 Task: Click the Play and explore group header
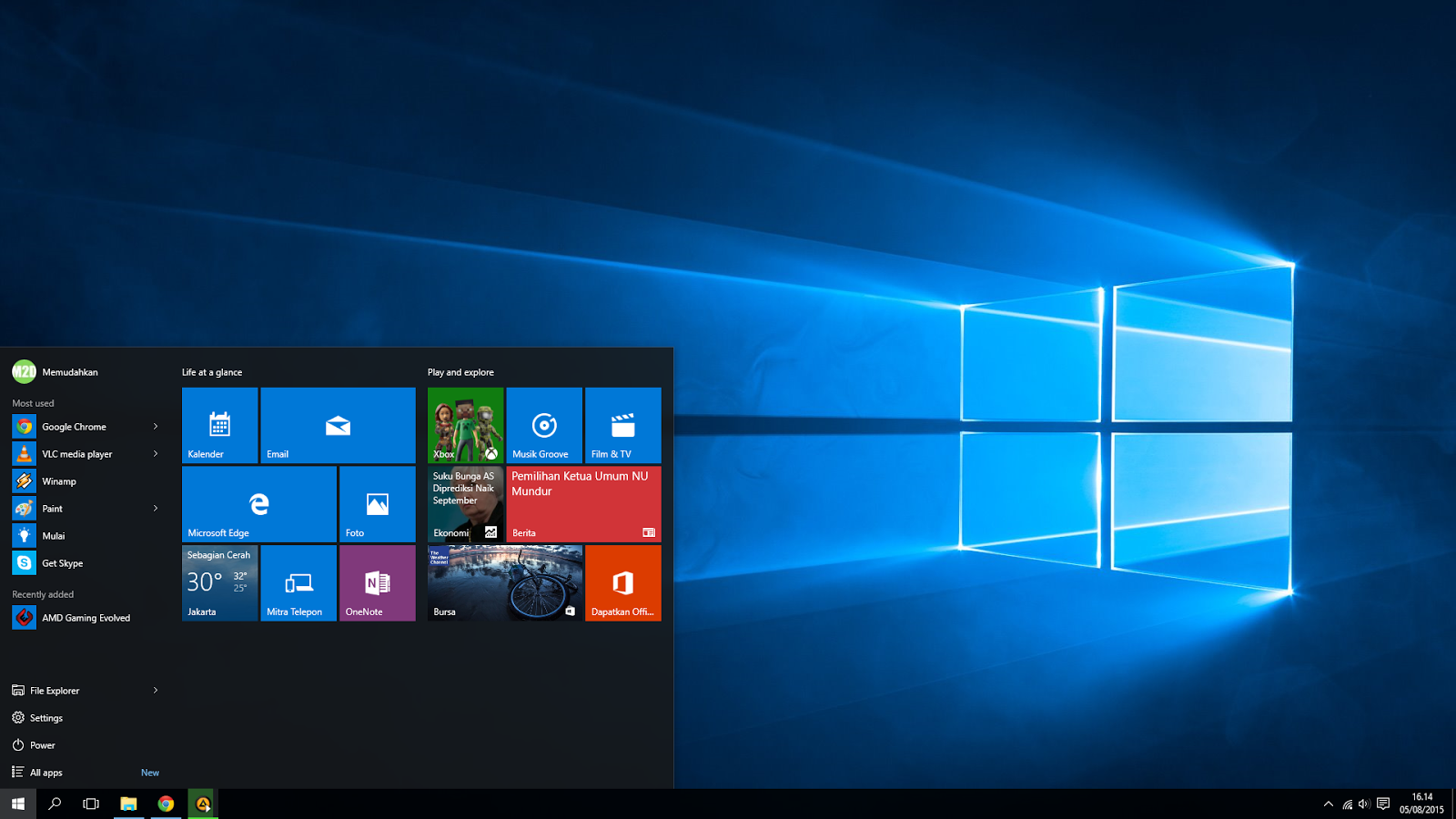click(x=460, y=372)
